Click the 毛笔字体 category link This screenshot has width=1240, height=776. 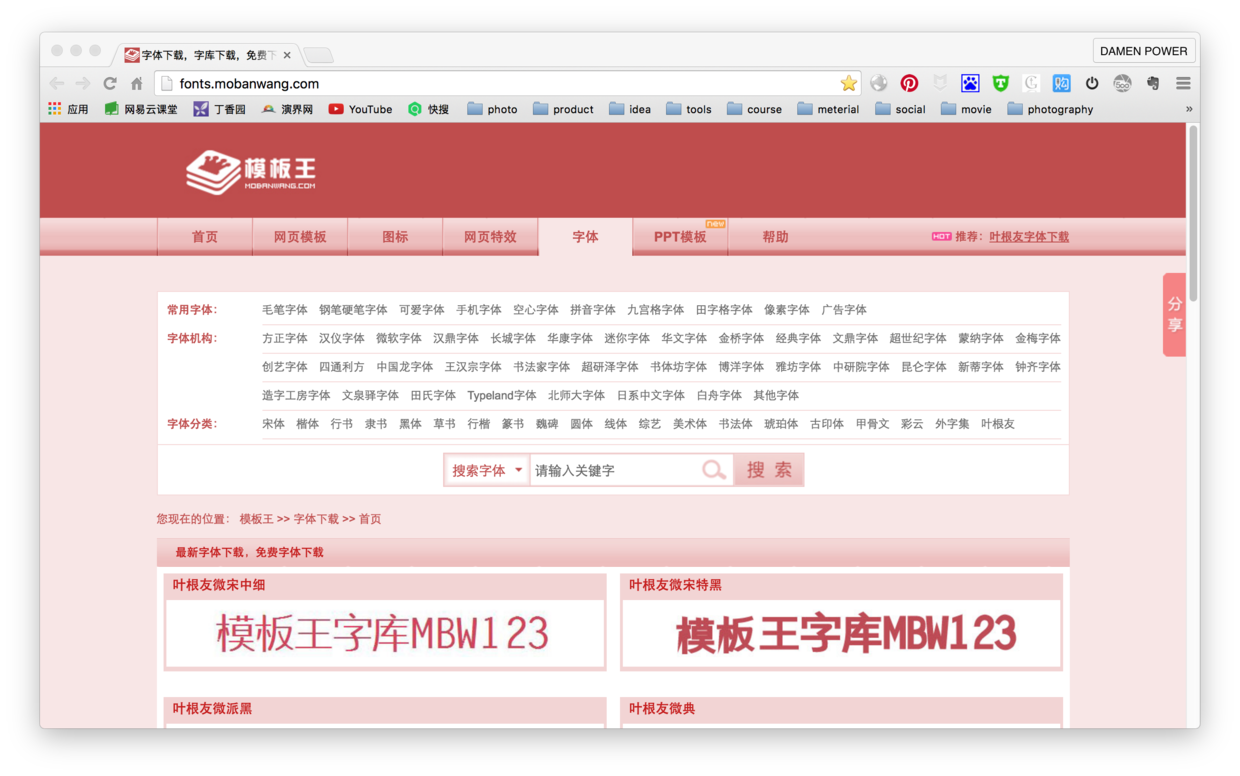click(285, 310)
